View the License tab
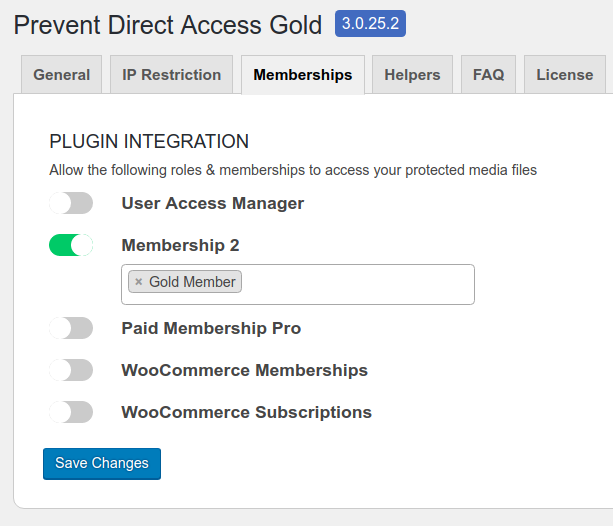Image resolution: width=613 pixels, height=526 pixels. [x=565, y=75]
